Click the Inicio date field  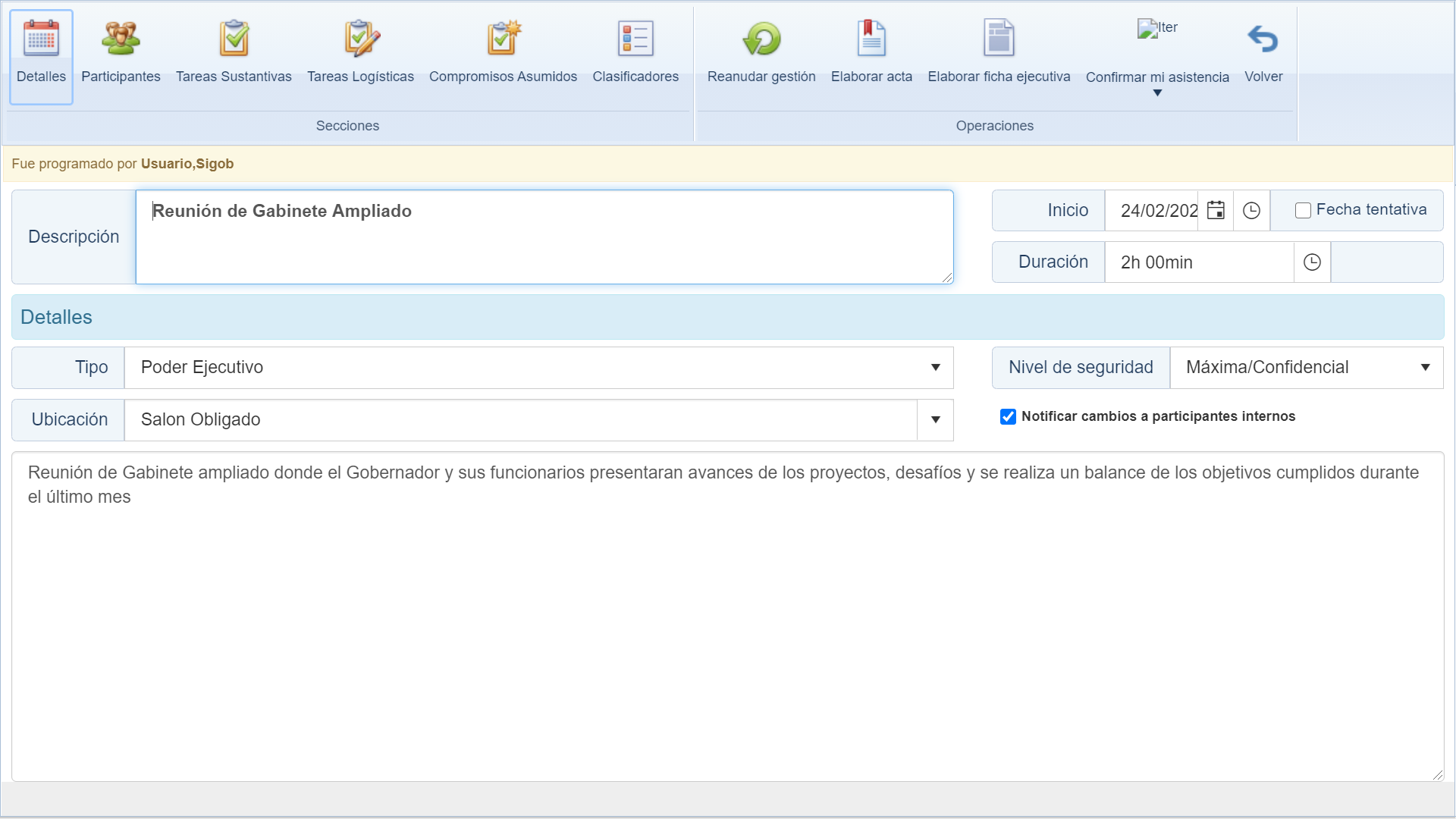tap(1151, 210)
